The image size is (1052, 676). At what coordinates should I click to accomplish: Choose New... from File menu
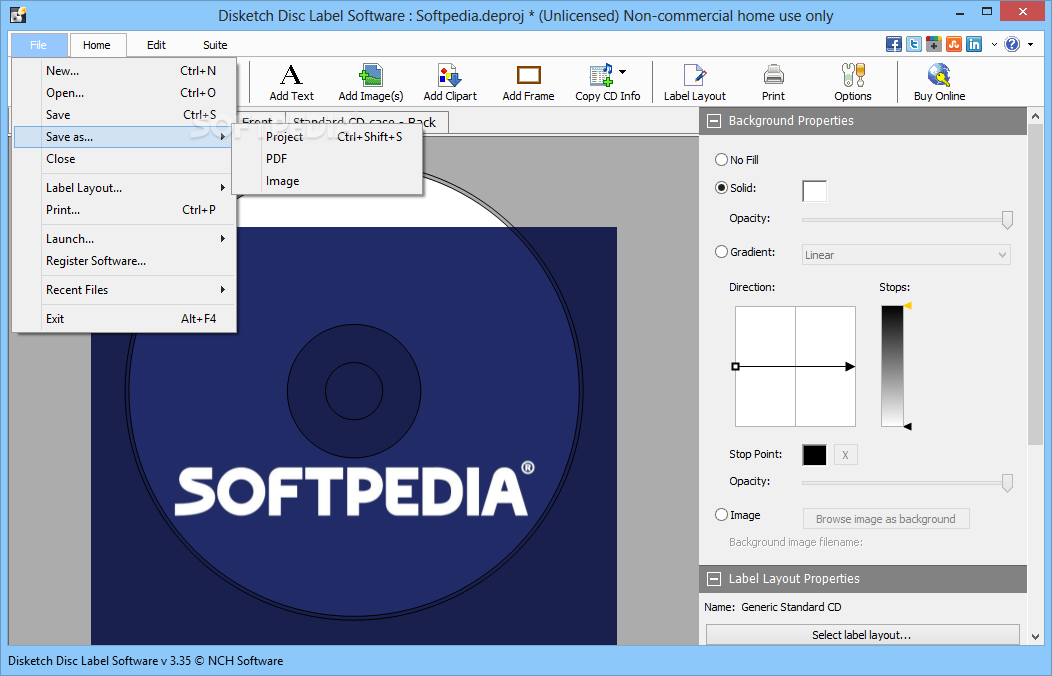coord(125,70)
